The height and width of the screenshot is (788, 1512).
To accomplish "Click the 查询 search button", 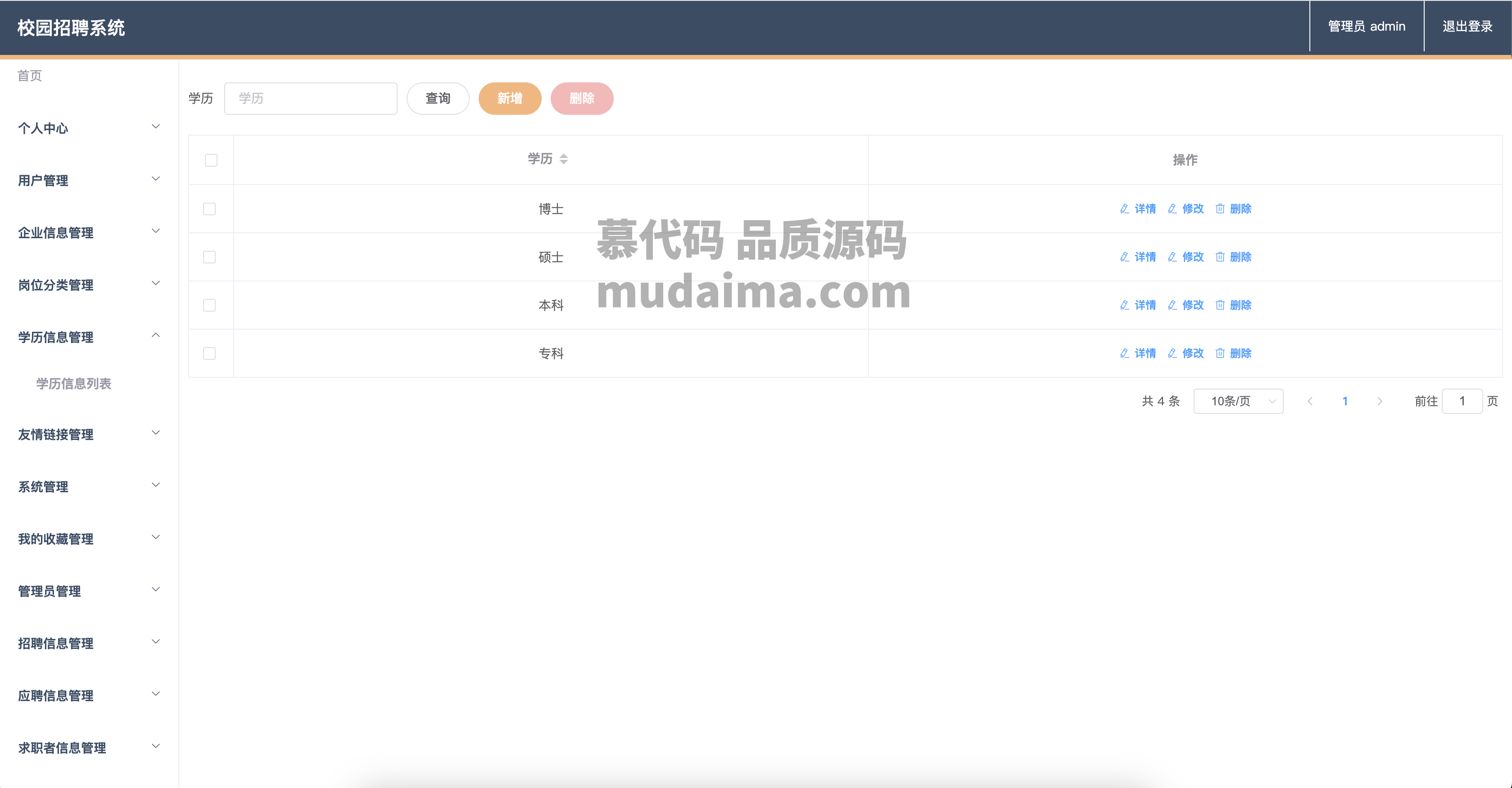I will [438, 99].
